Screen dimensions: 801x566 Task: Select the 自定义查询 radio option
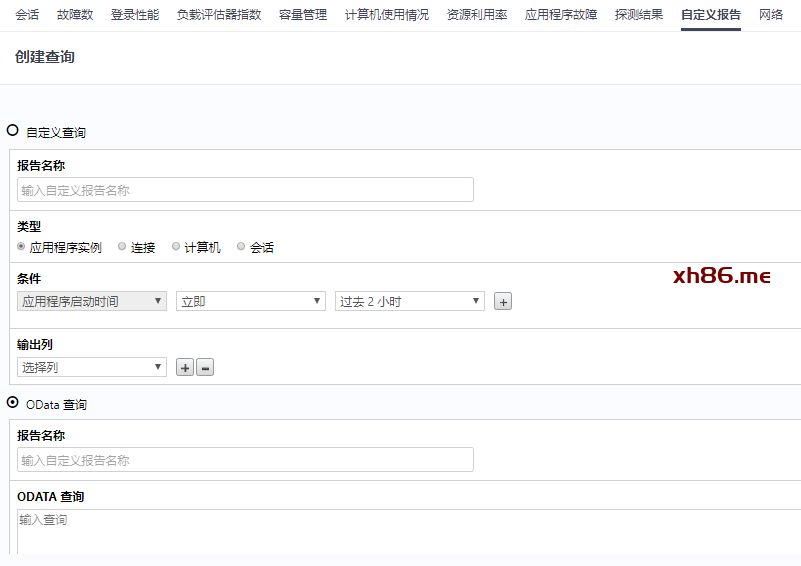pyautogui.click(x=13, y=130)
